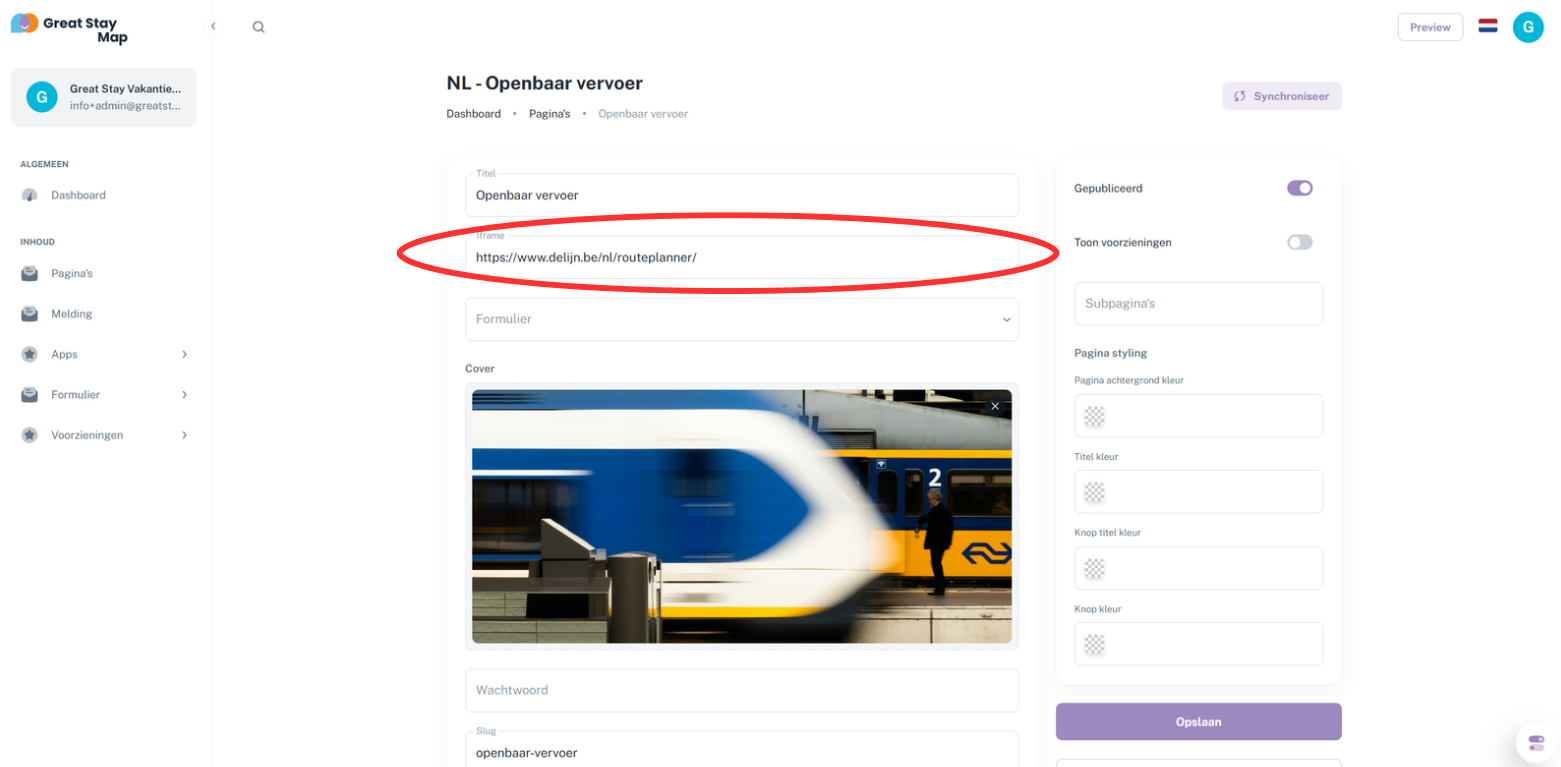1561x767 pixels.
Task: Enable the Toon voorzieningen switch
Action: click(1299, 242)
